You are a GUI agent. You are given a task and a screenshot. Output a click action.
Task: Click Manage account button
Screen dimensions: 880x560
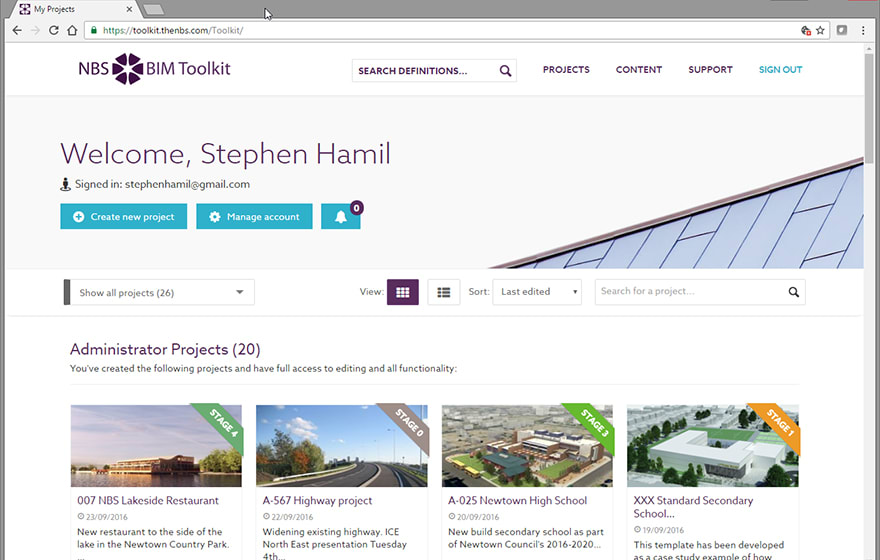254,217
